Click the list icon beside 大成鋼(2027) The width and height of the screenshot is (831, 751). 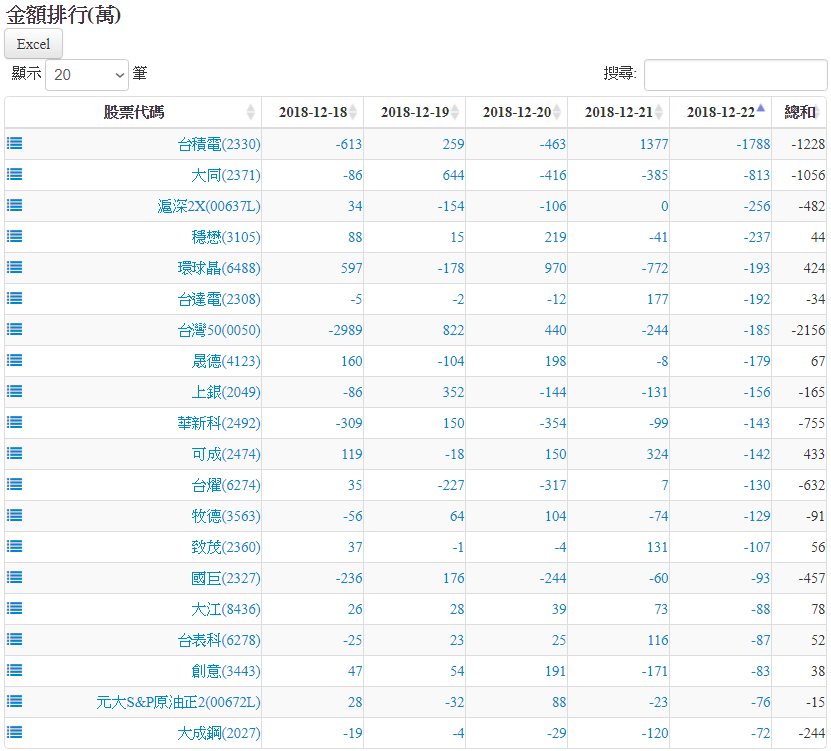coord(15,732)
